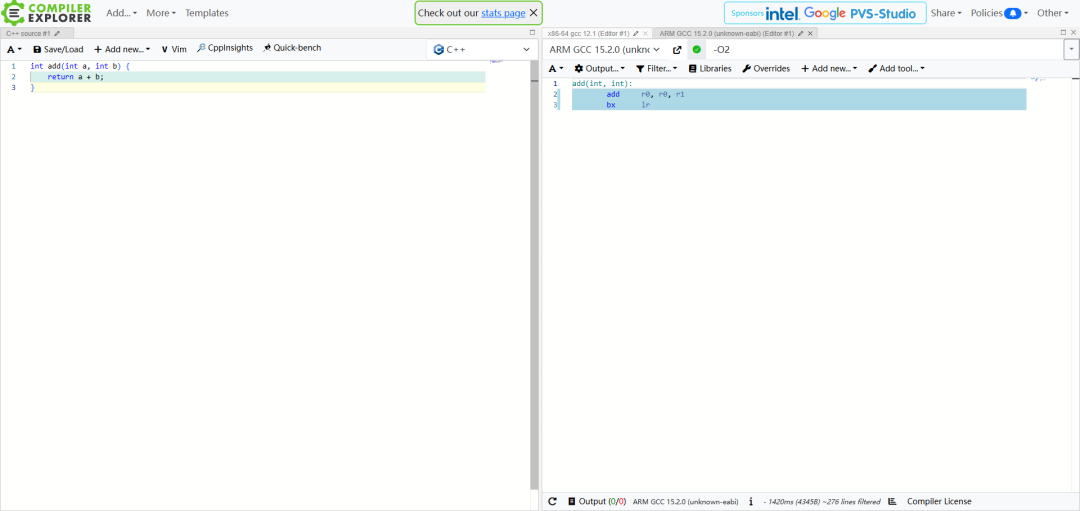1080x511 pixels.
Task: Open the Libraries panel
Action: (710, 68)
